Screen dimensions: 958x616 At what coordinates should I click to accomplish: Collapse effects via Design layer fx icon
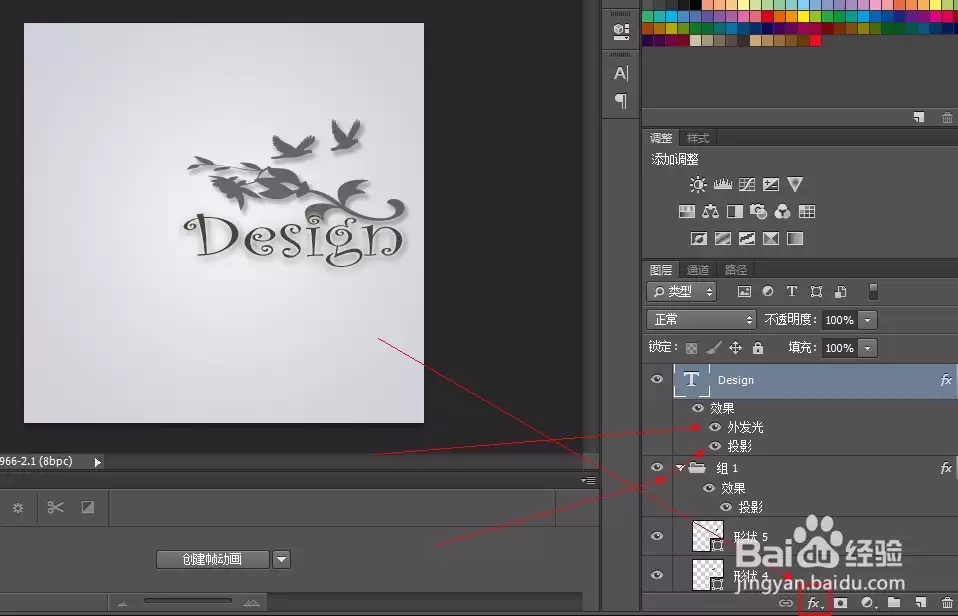click(x=946, y=380)
